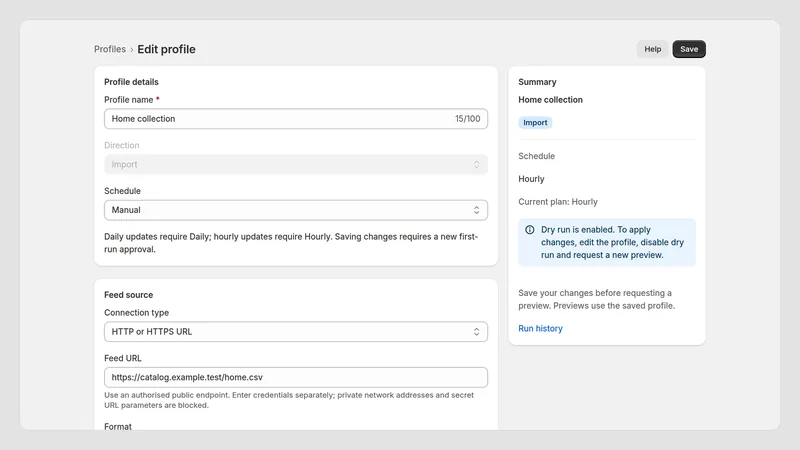
Task: Go back to Profiles breadcrumb
Action: 110,49
